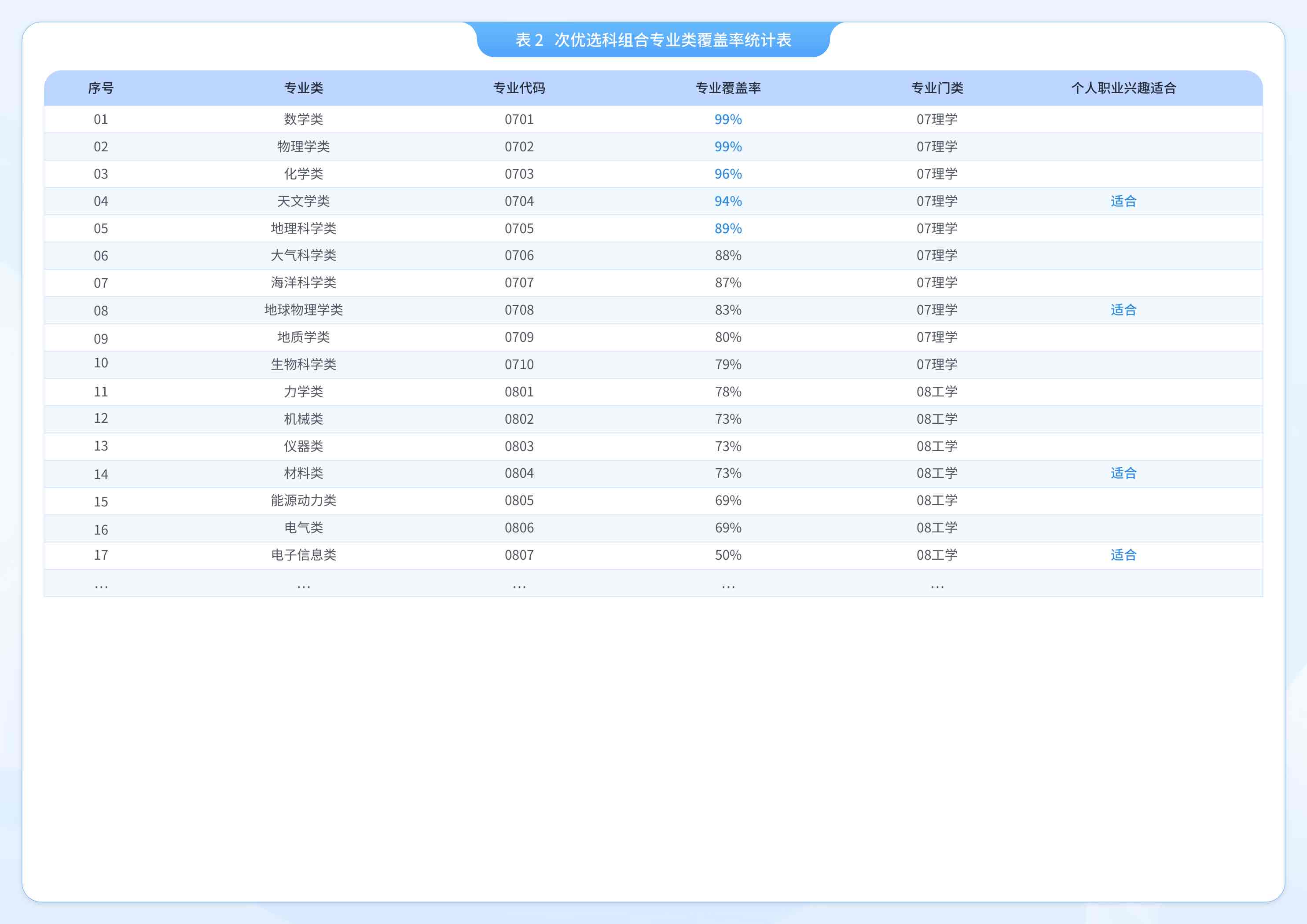Viewport: 1307px width, 924px height.
Task: Click the 99% coverage of 数学类
Action: [x=727, y=120]
